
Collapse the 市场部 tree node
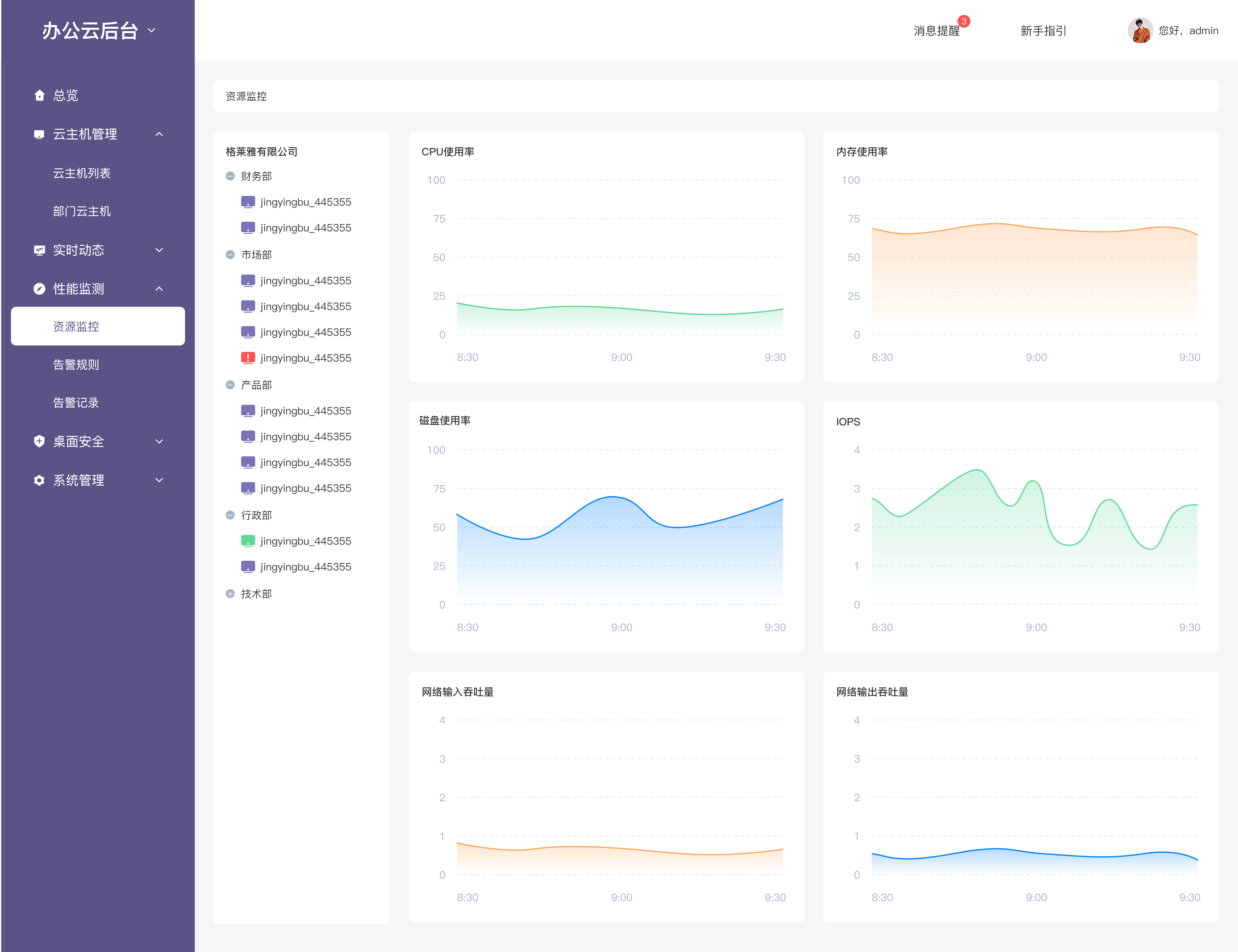(x=230, y=255)
